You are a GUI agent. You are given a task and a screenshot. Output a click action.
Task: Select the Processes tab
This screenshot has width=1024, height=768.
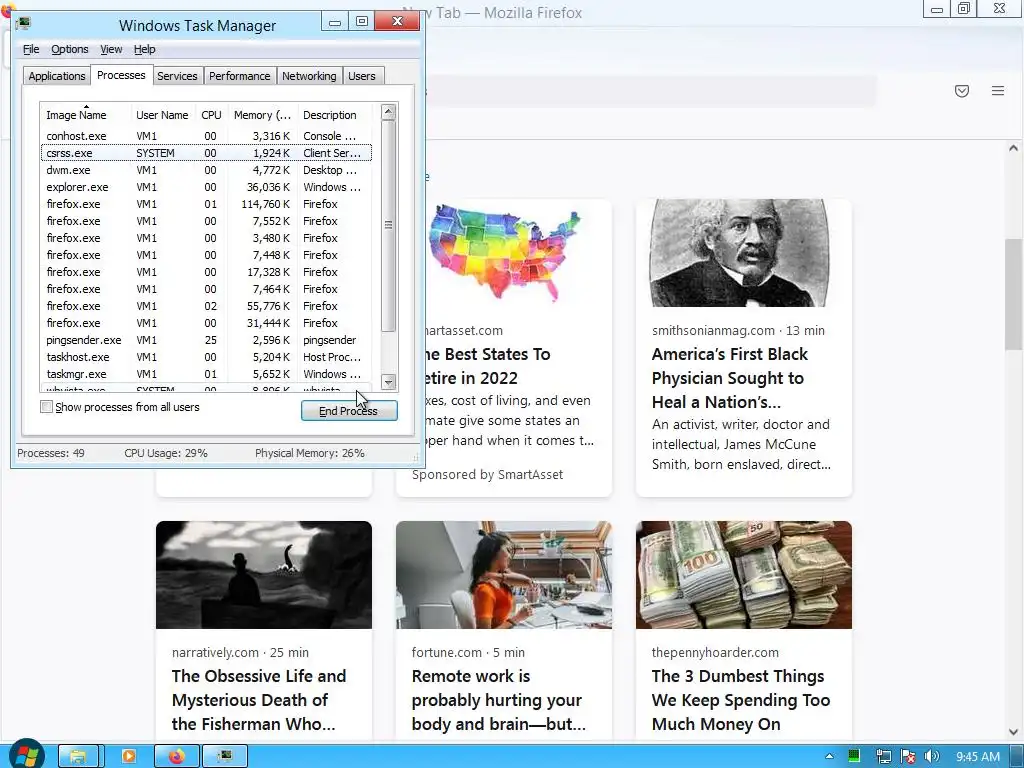pyautogui.click(x=121, y=75)
